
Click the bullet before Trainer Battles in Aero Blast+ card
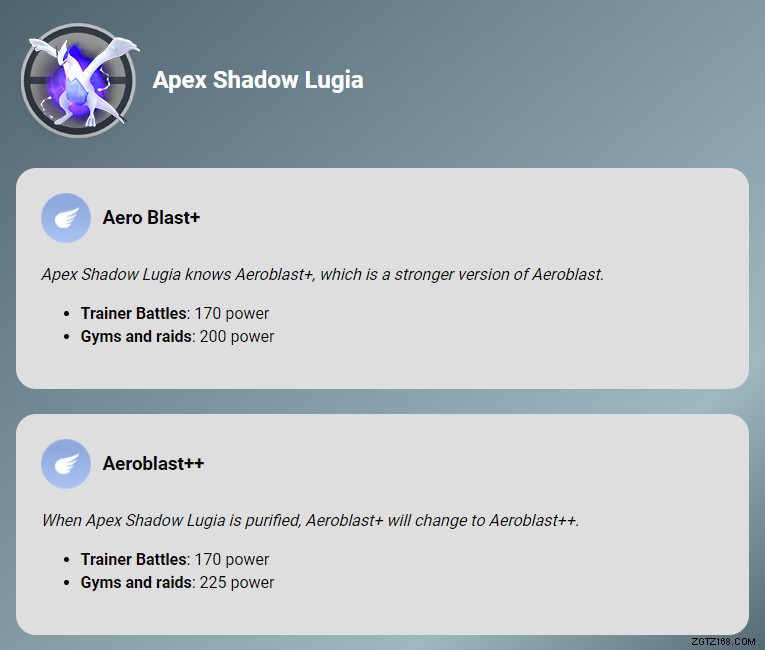coord(67,314)
